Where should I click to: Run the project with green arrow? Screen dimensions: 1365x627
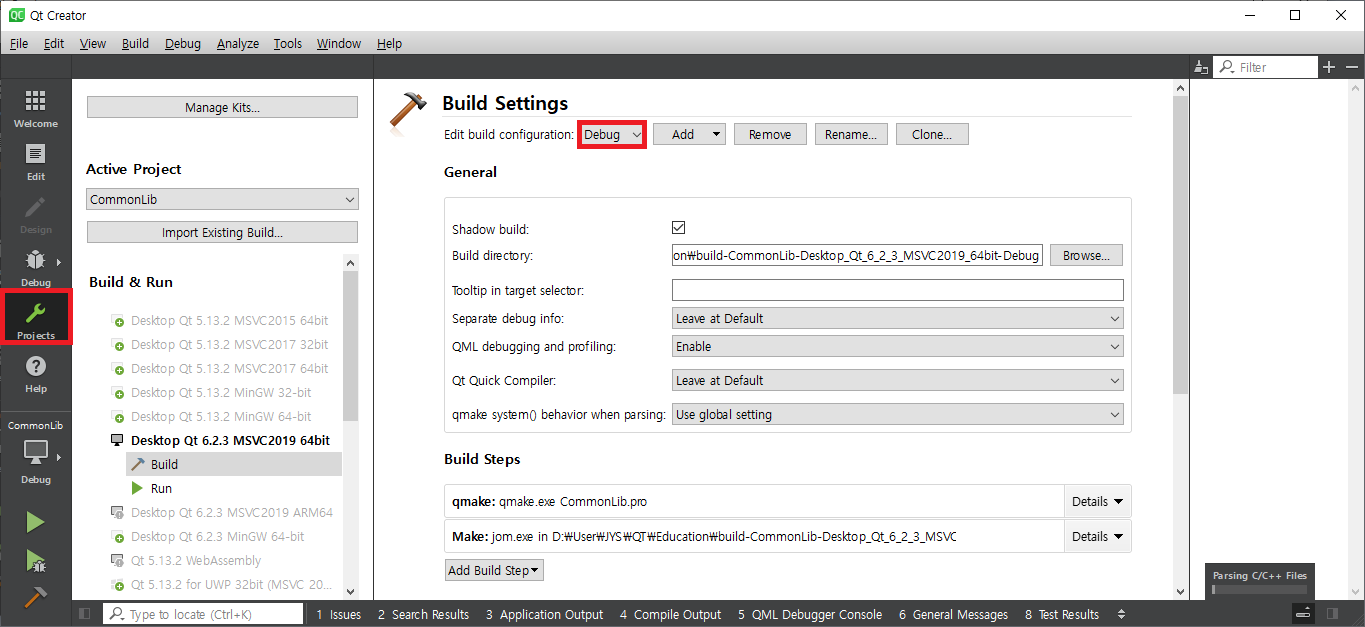35,522
